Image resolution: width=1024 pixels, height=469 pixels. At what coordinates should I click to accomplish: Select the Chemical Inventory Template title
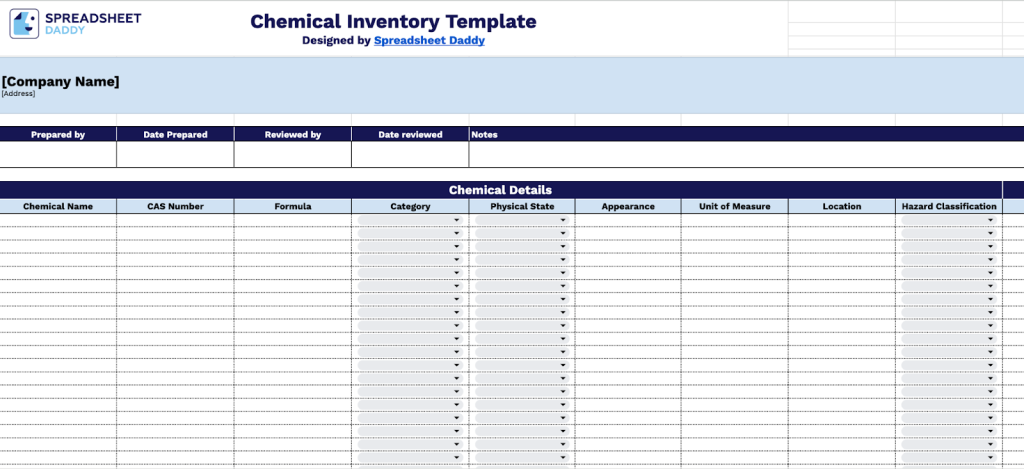(393, 22)
